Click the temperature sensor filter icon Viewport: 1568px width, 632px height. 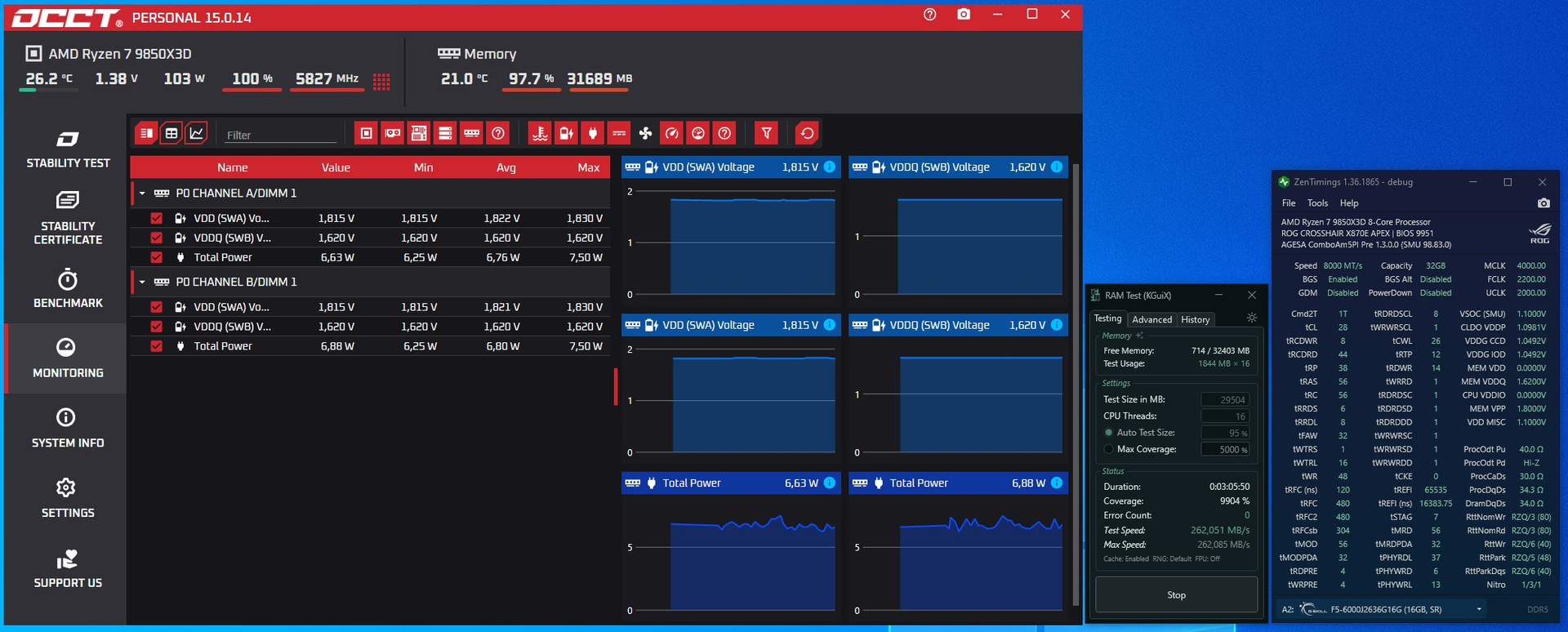pyautogui.click(x=540, y=133)
